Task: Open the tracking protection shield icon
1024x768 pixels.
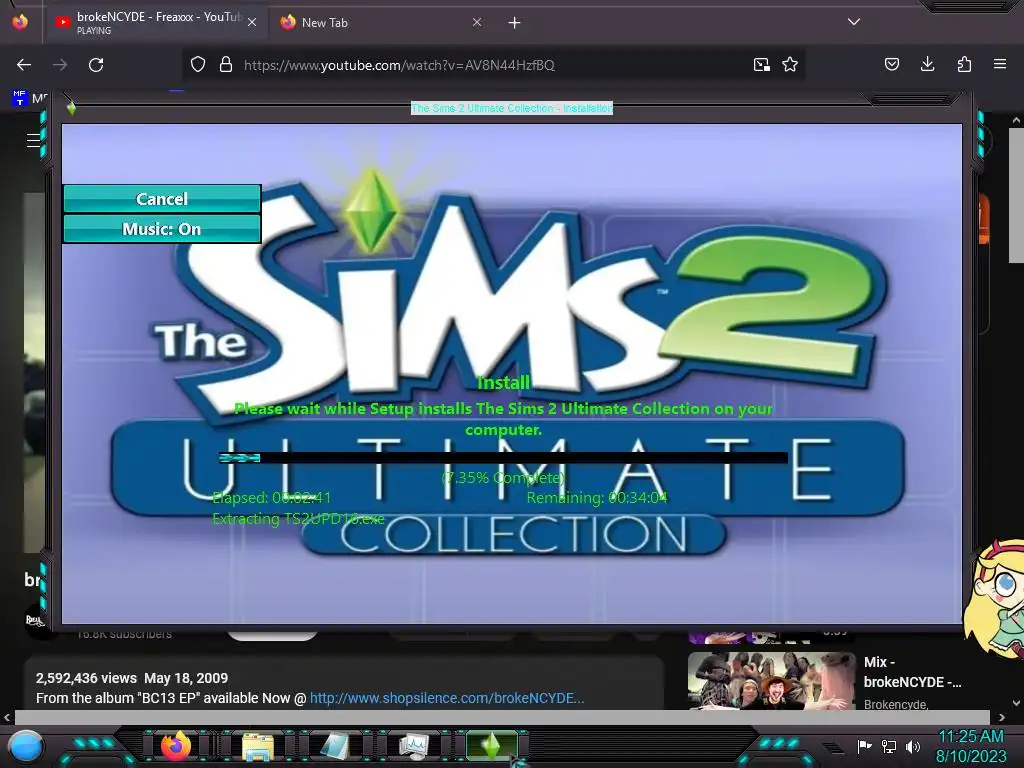Action: pyautogui.click(x=198, y=65)
